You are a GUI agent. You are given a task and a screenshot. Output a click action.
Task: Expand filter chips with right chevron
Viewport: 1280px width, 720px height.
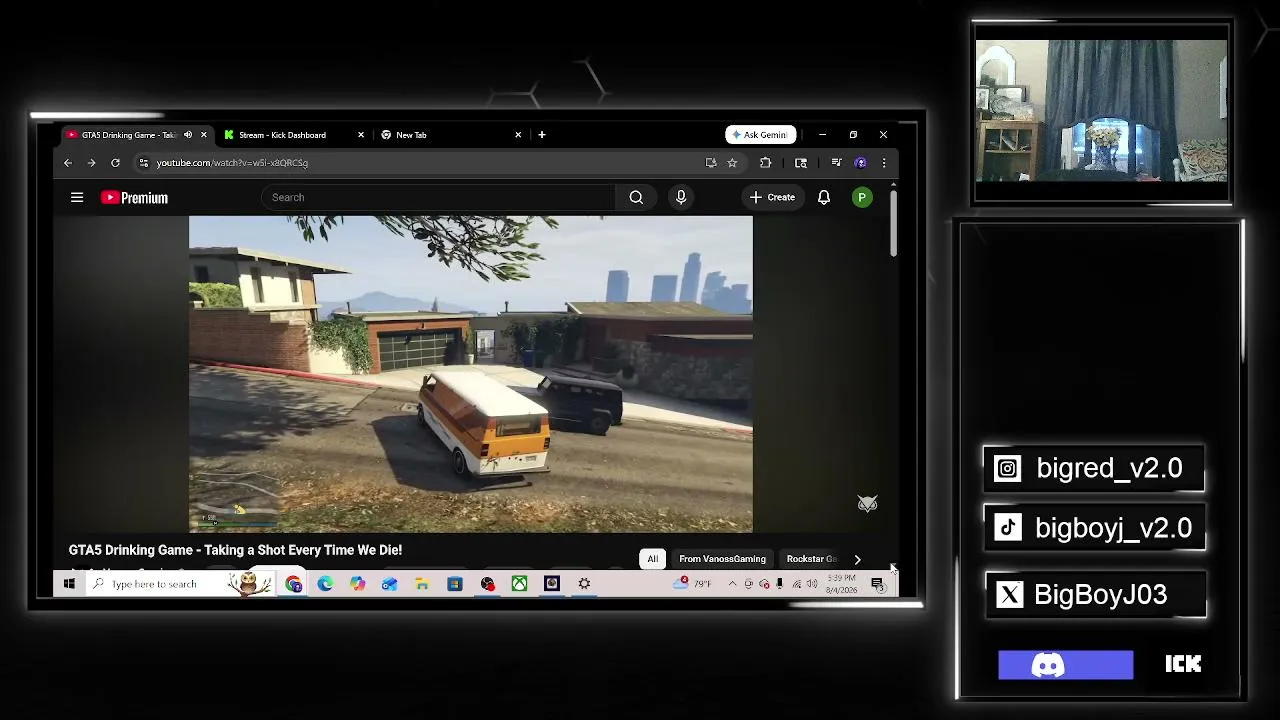click(857, 559)
